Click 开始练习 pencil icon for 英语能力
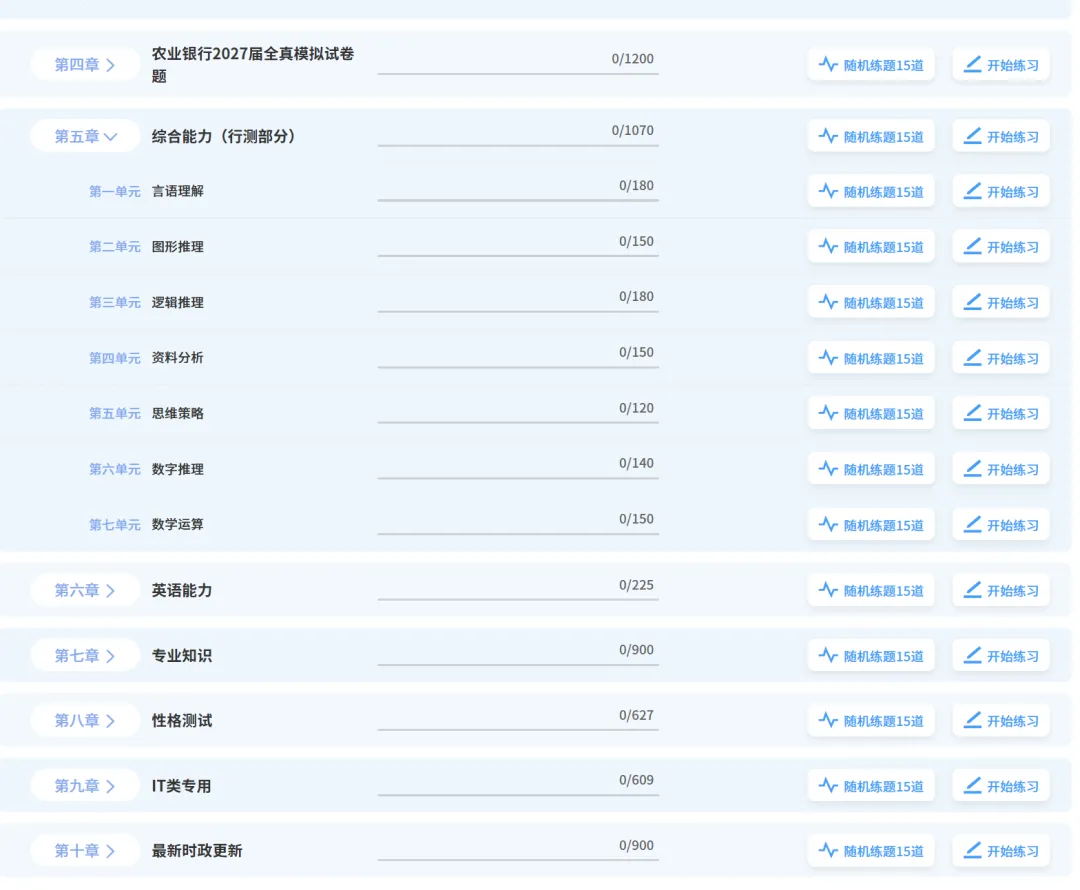1080x890 pixels. pyautogui.click(x=973, y=590)
